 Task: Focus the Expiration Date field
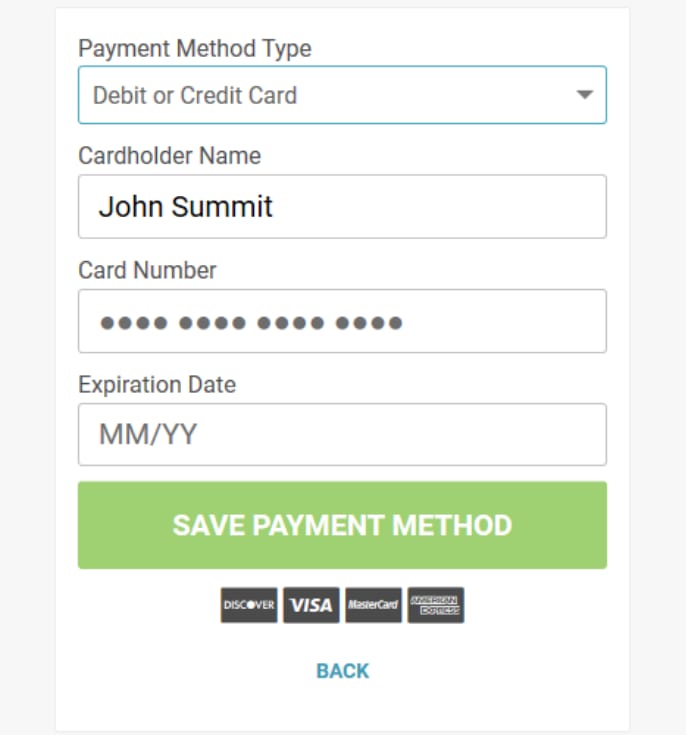point(342,435)
